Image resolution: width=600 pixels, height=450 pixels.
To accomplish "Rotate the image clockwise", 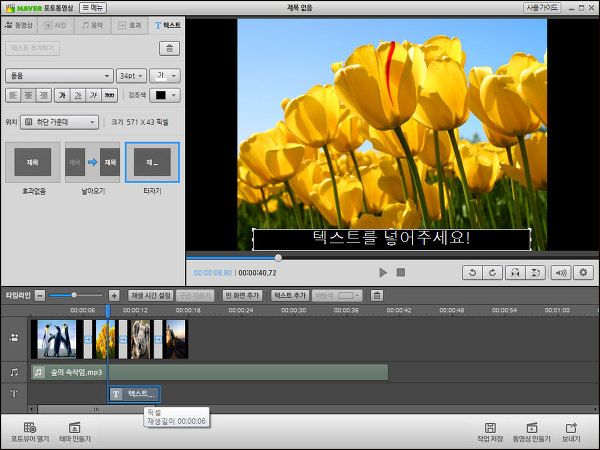I will coord(492,272).
